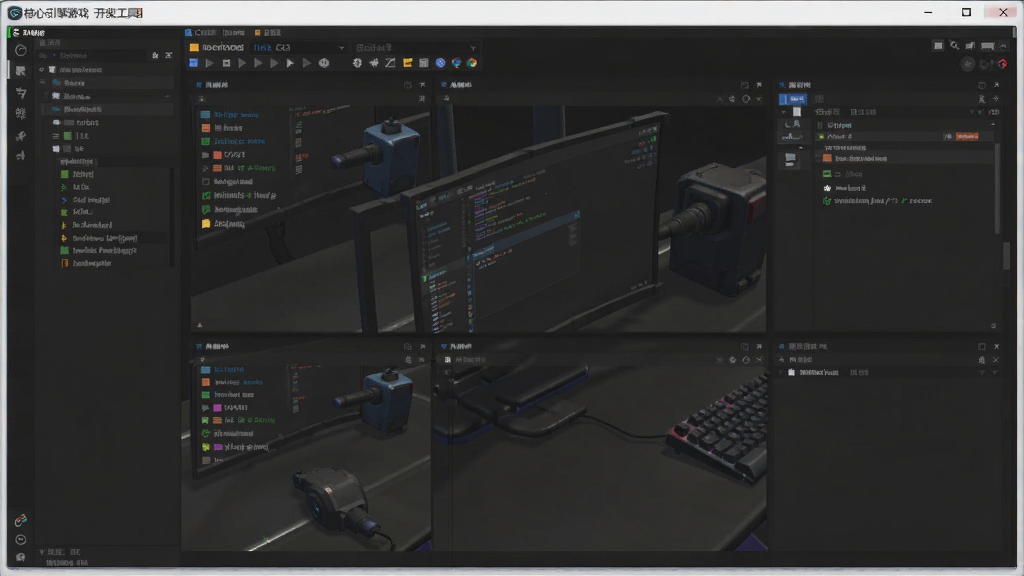Switch to the first tab above the toolbar
1024x576 pixels.
click(200, 32)
